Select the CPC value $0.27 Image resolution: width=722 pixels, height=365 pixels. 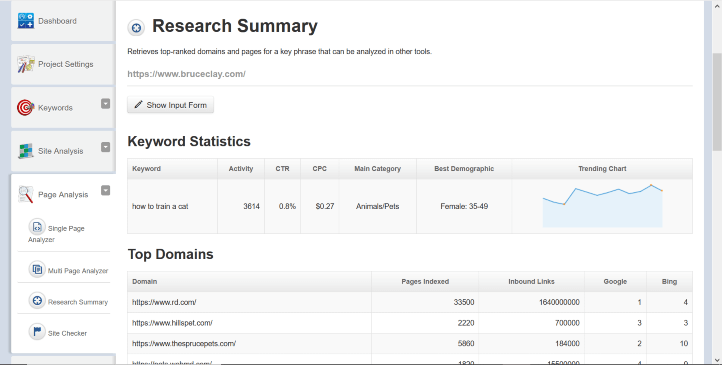pos(325,206)
